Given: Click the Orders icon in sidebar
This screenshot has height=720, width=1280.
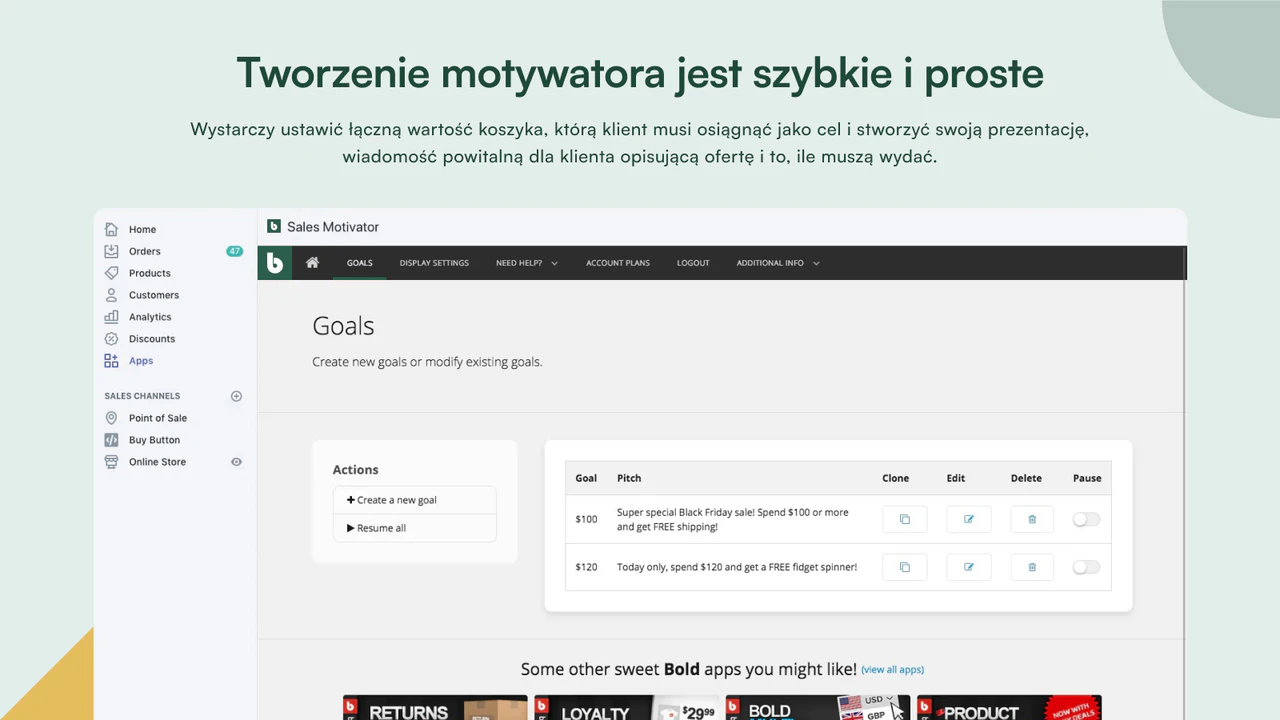Looking at the screenshot, I should pos(111,251).
